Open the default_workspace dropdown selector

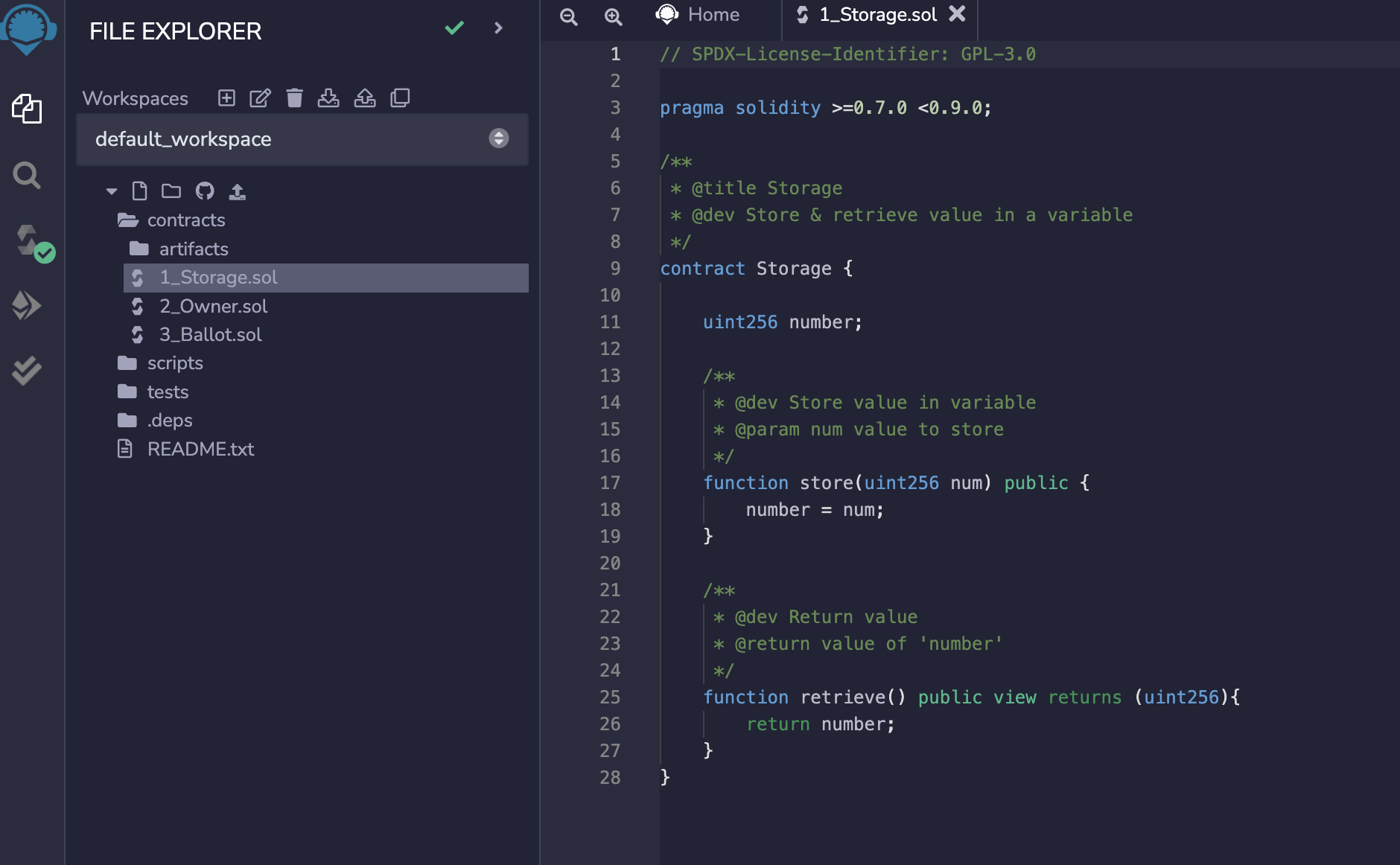click(x=302, y=139)
